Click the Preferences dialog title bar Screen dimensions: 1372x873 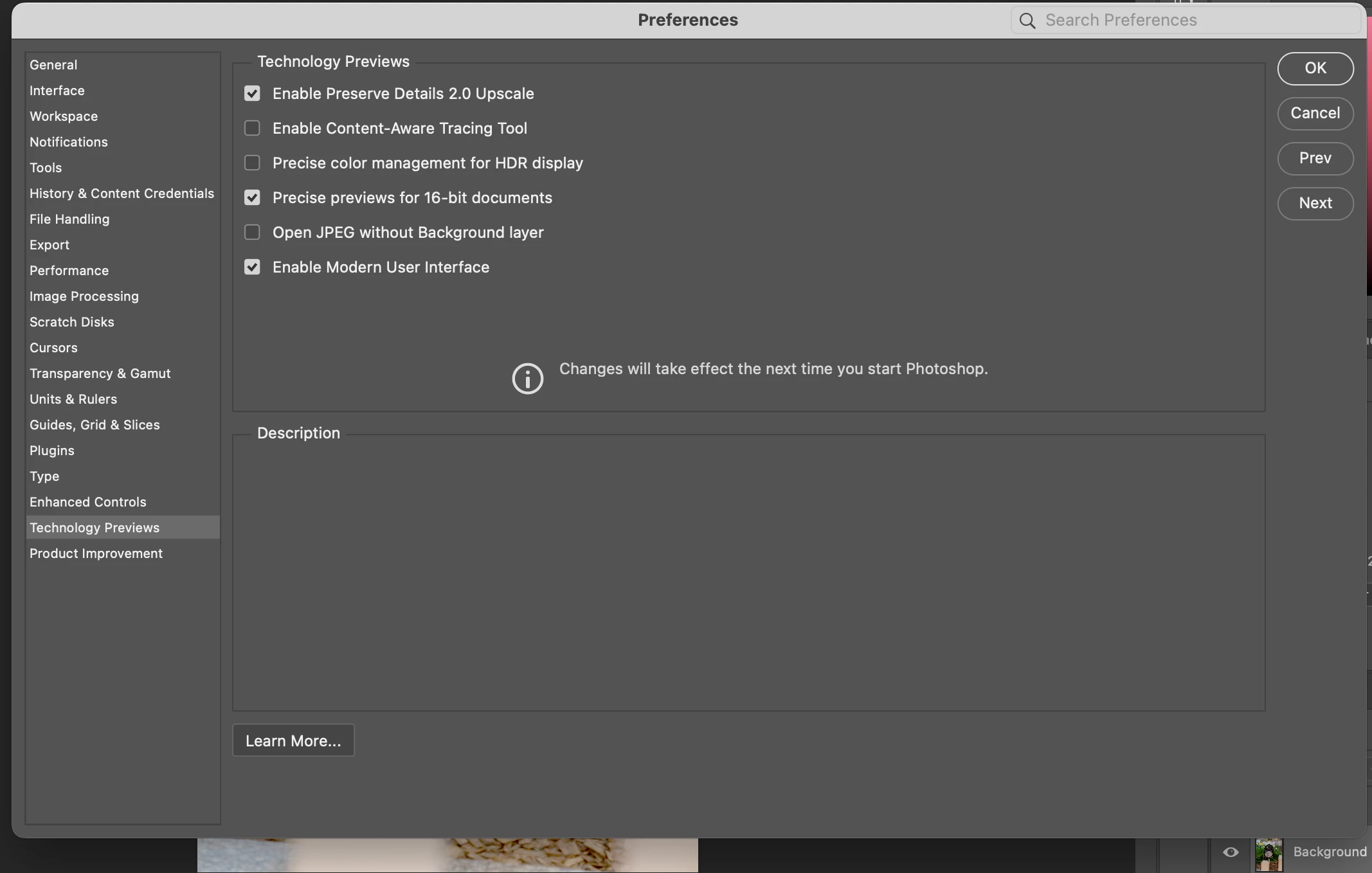pyautogui.click(x=688, y=21)
